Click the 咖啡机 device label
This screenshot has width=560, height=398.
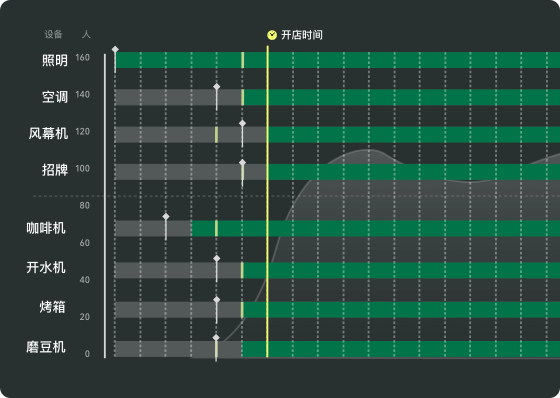click(46, 228)
